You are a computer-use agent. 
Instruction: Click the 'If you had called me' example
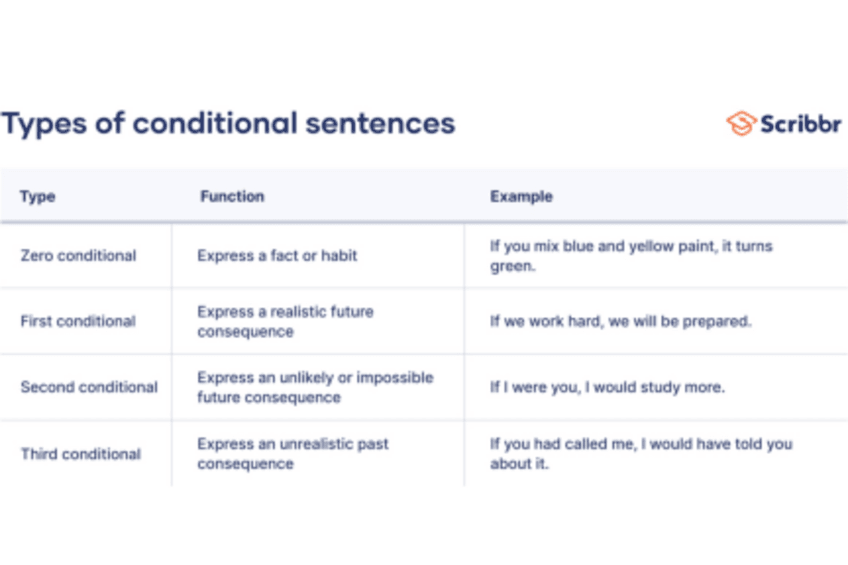click(640, 444)
